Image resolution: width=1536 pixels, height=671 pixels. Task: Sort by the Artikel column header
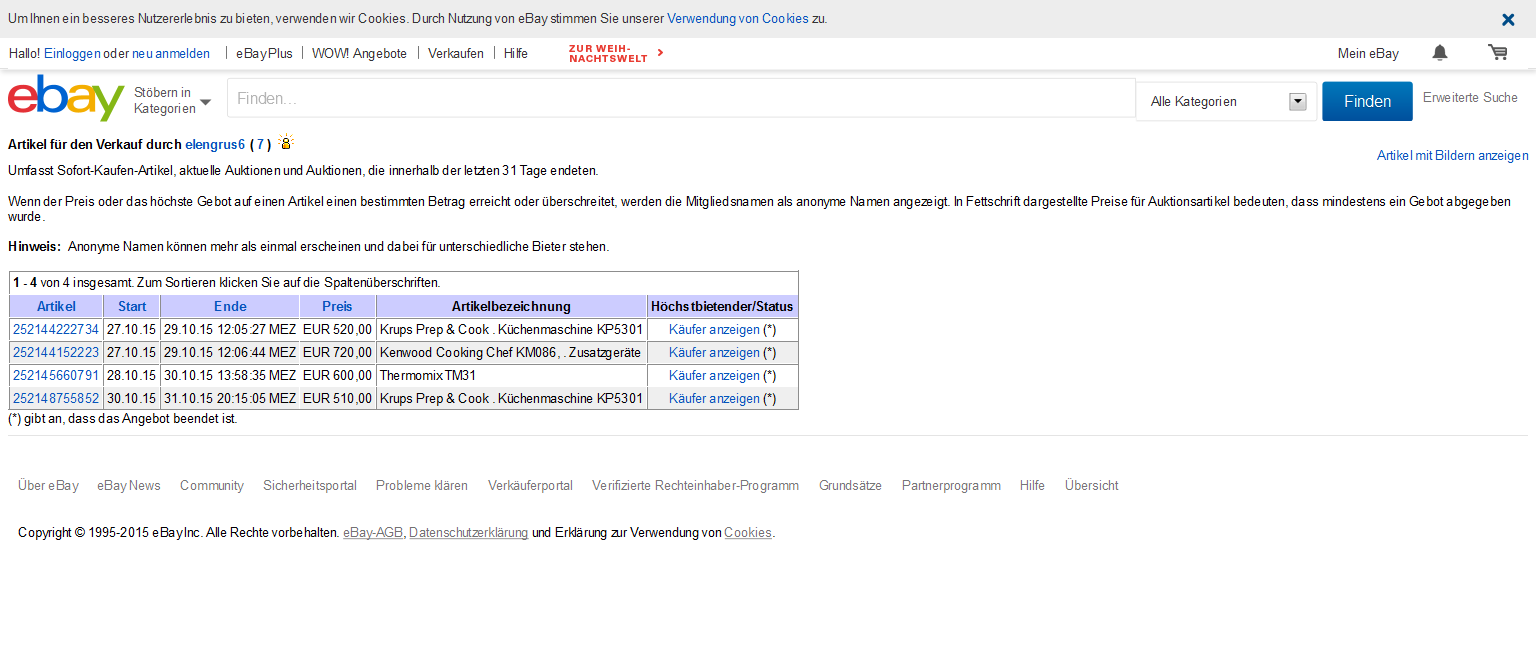pyautogui.click(x=56, y=307)
